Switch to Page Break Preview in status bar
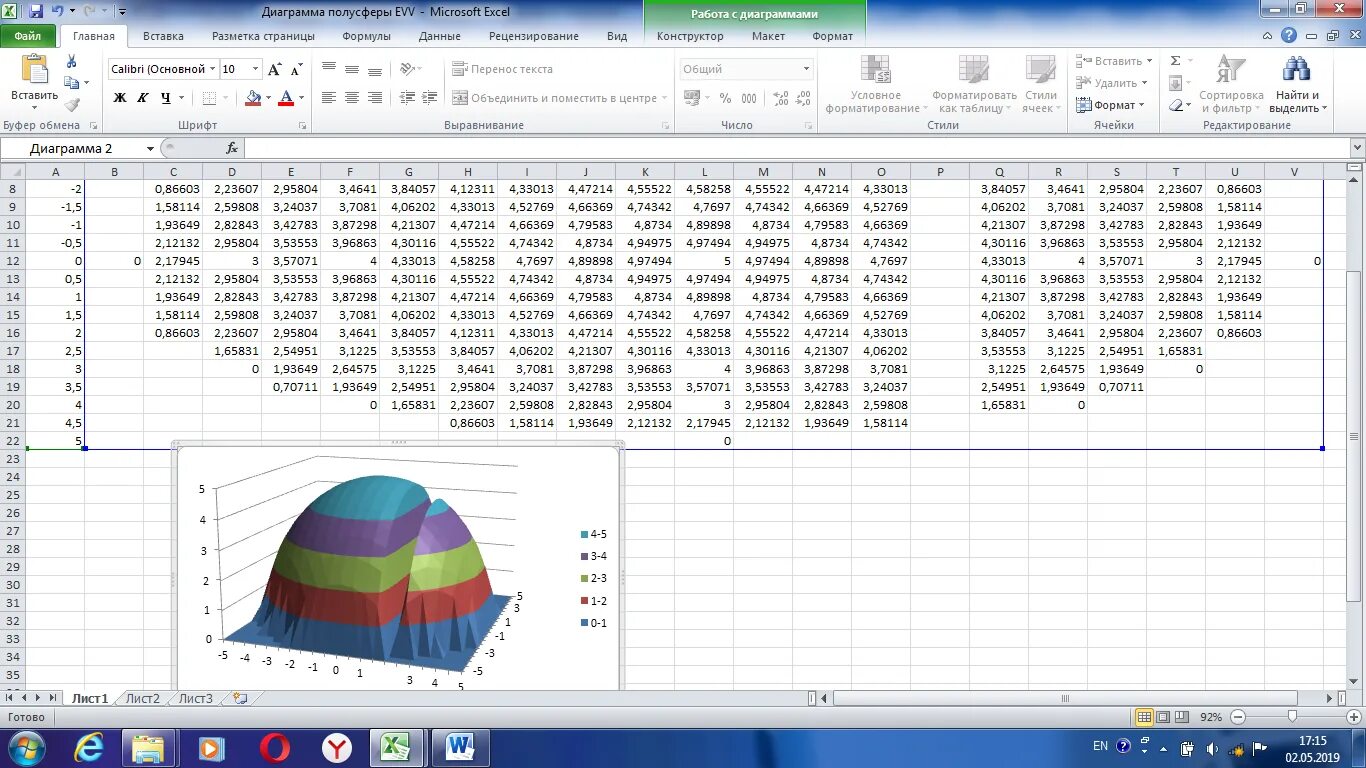 point(1181,717)
